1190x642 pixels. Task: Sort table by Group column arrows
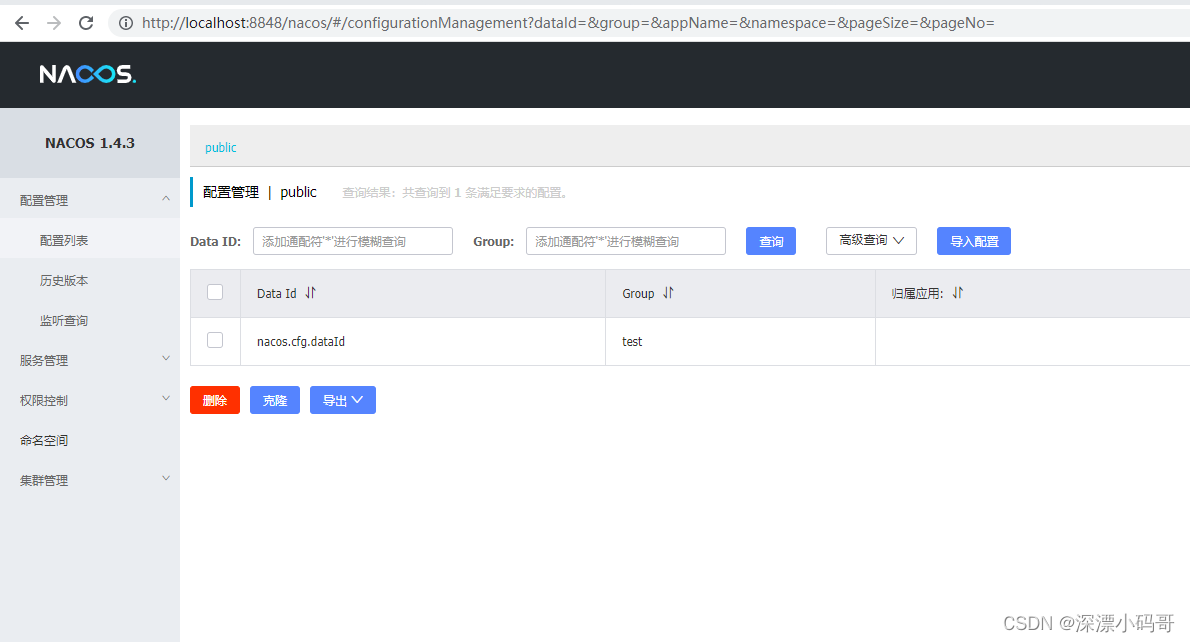click(x=666, y=293)
